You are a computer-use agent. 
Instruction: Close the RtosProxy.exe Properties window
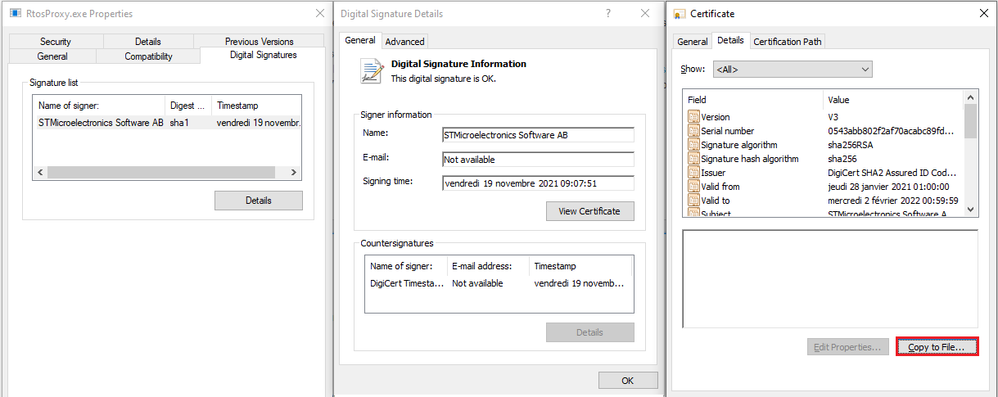[320, 13]
